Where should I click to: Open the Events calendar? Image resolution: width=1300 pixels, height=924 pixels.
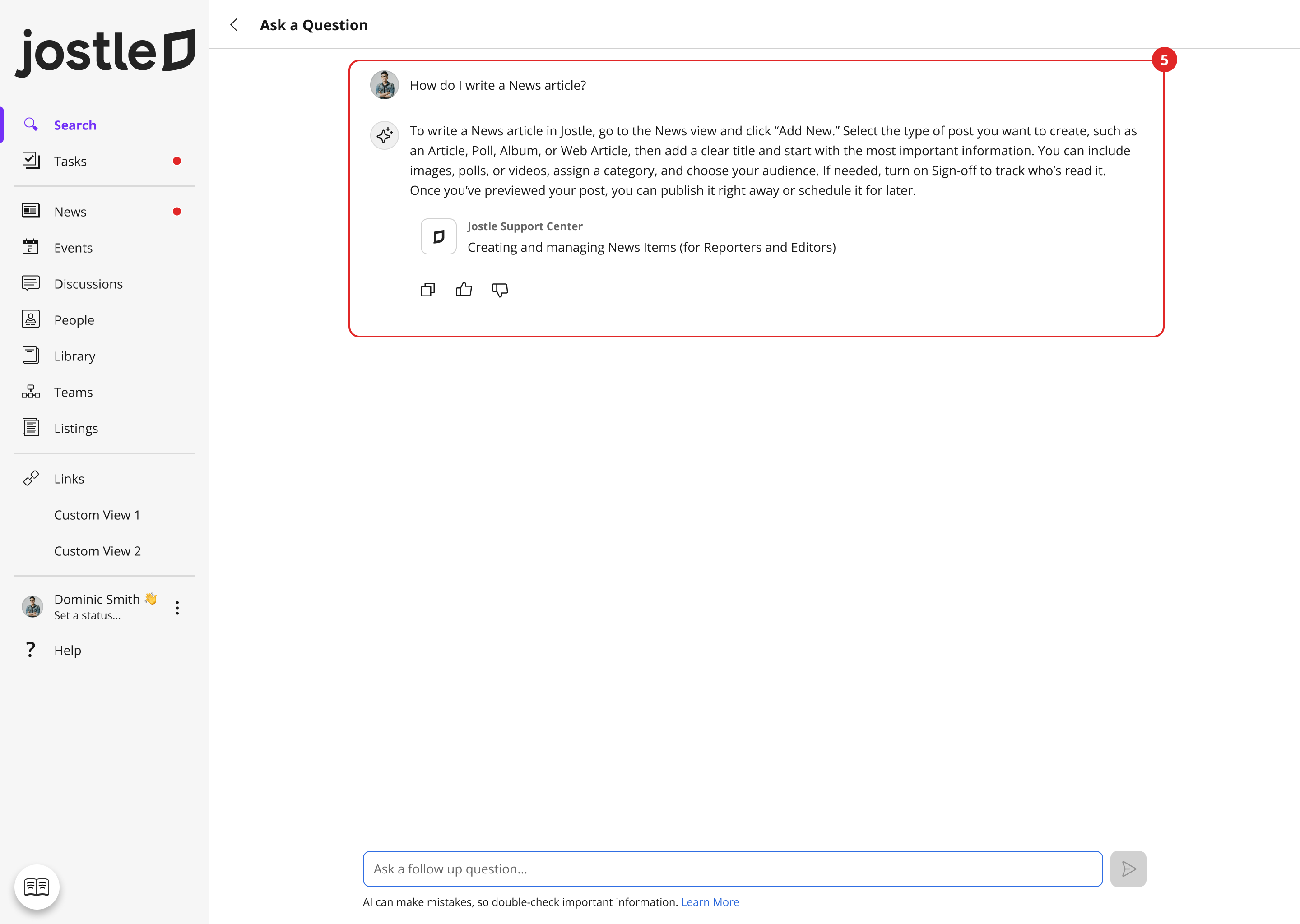(x=73, y=248)
